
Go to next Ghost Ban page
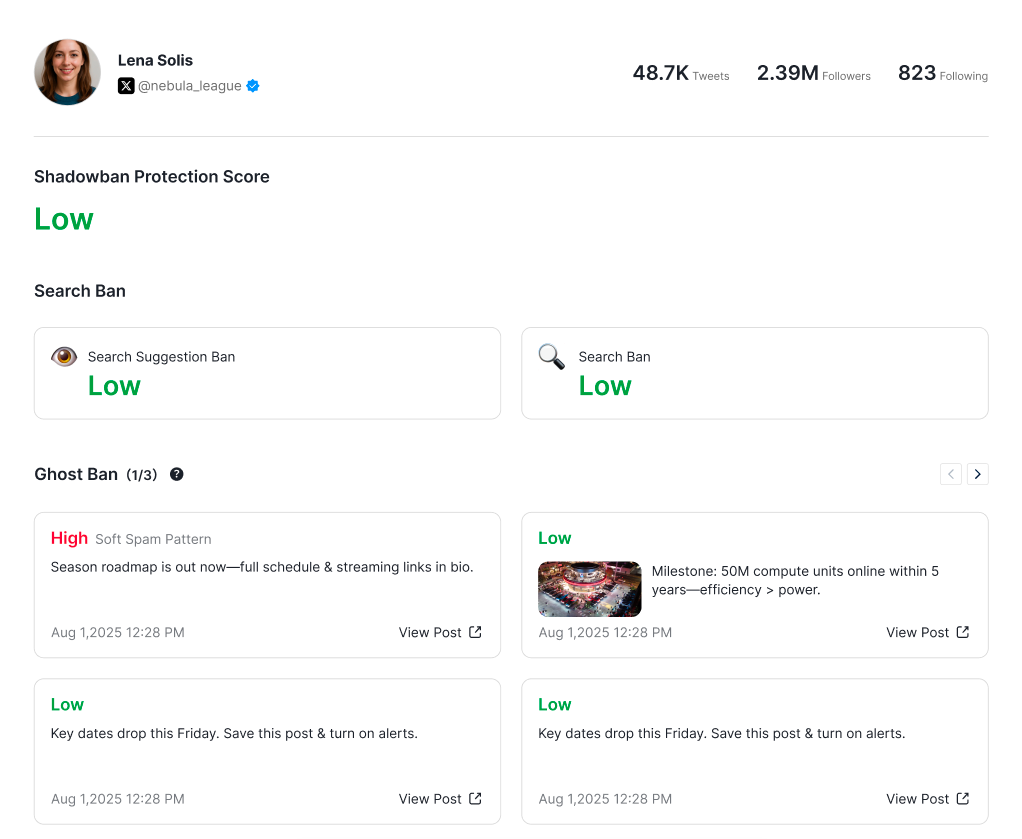(x=978, y=474)
